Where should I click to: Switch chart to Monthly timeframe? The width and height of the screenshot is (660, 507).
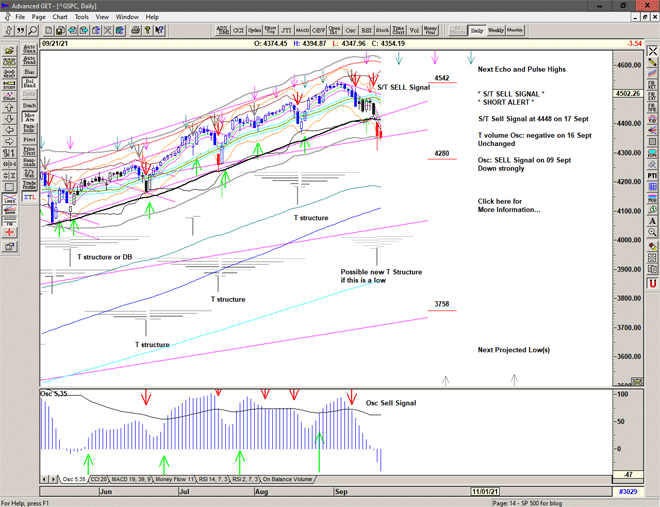click(515, 31)
